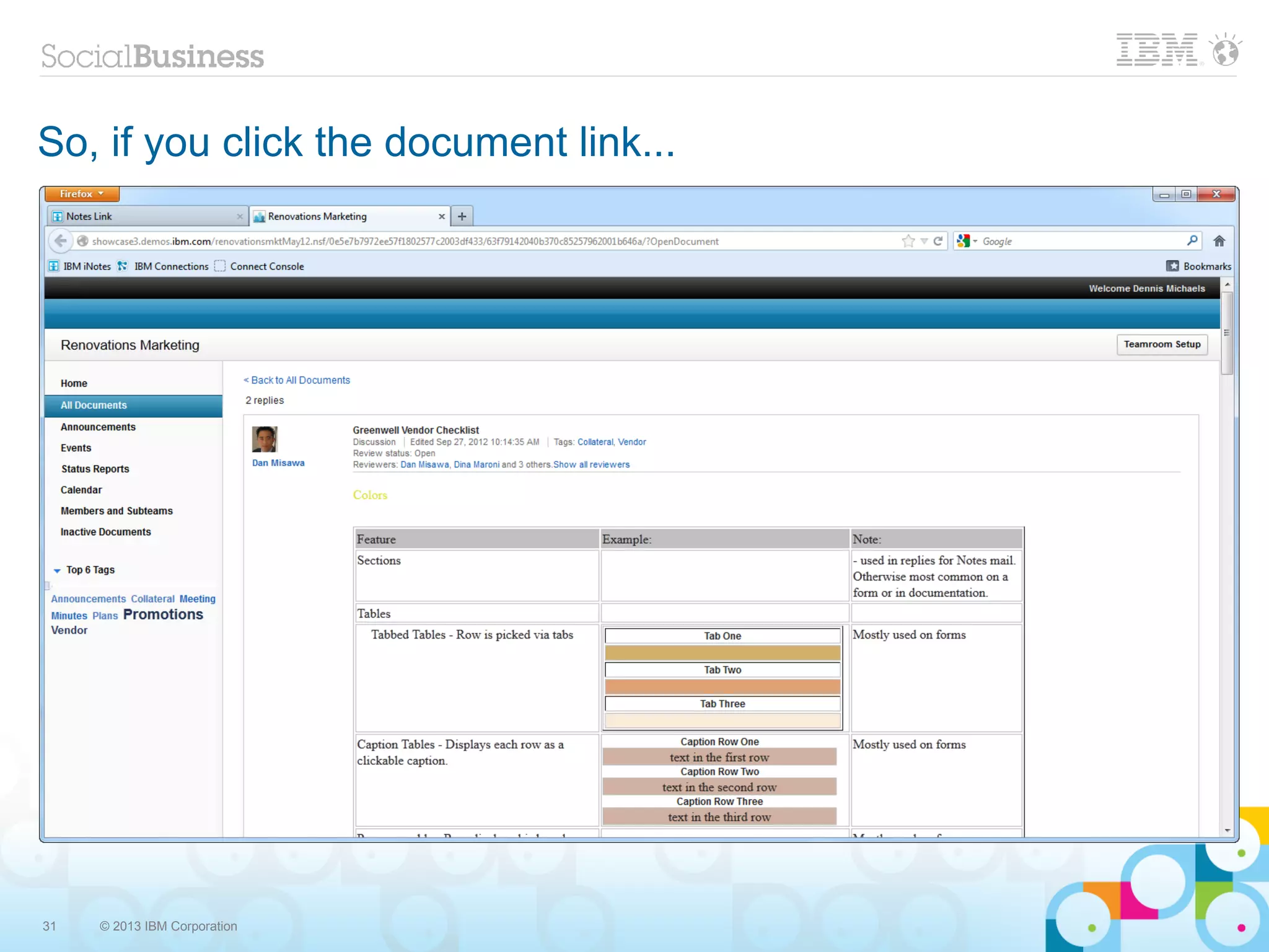Expand Caption Row Two
The height and width of the screenshot is (952, 1269).
pos(719,772)
